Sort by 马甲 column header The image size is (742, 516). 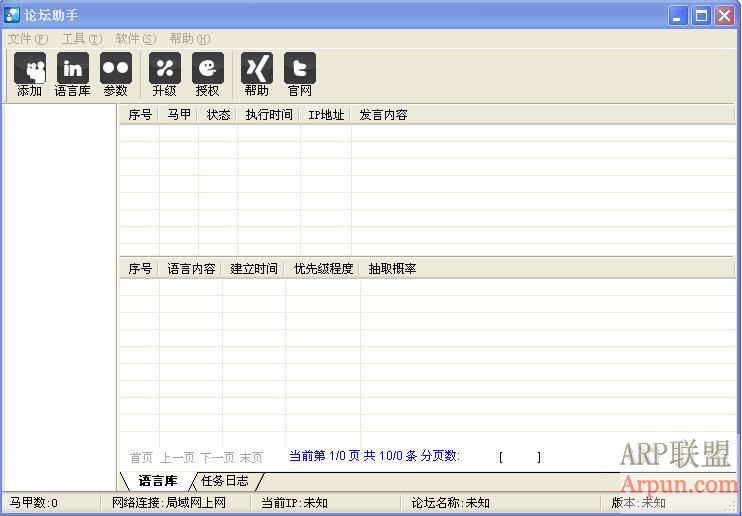179,115
